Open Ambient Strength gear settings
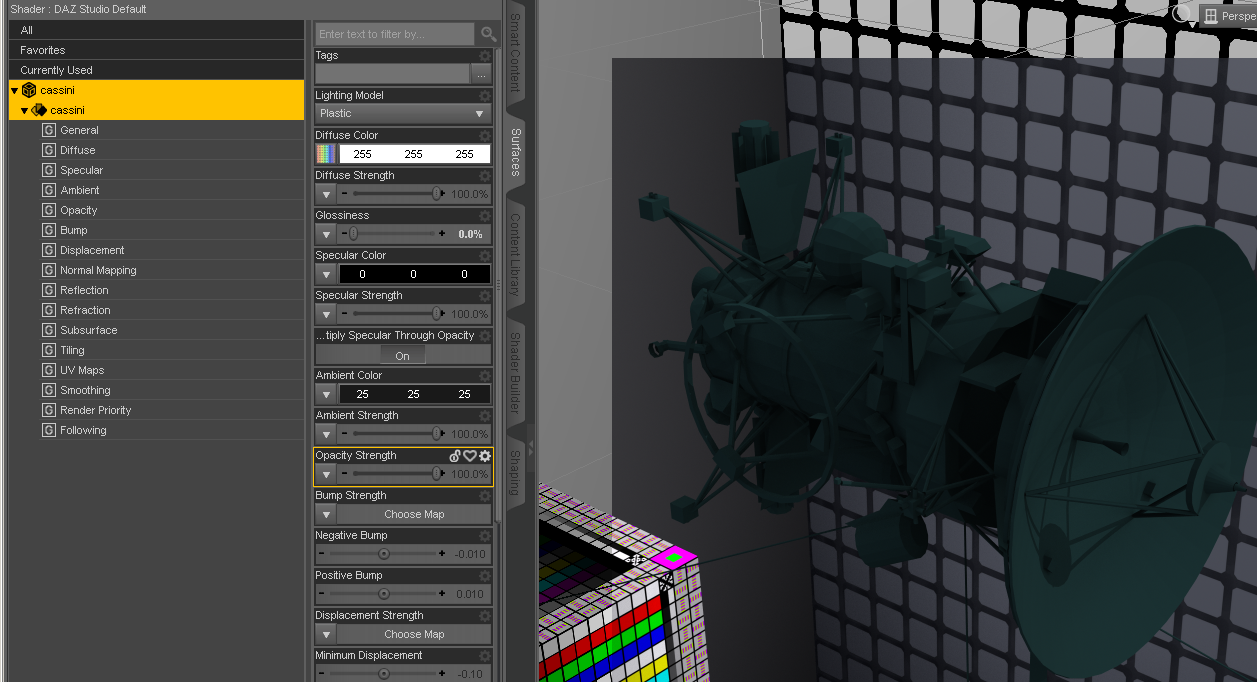 pos(485,415)
